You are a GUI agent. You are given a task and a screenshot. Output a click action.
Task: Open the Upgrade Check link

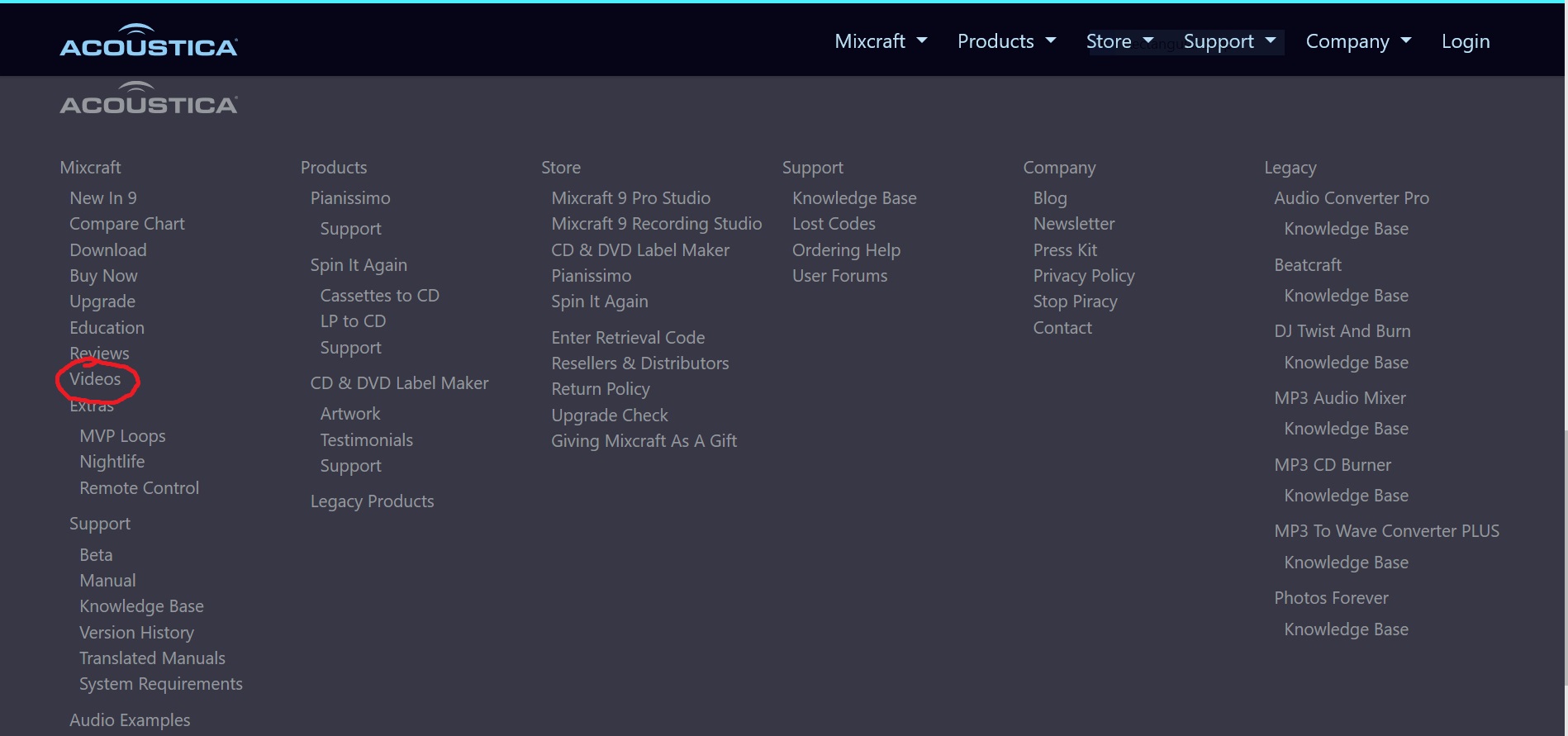coord(610,415)
